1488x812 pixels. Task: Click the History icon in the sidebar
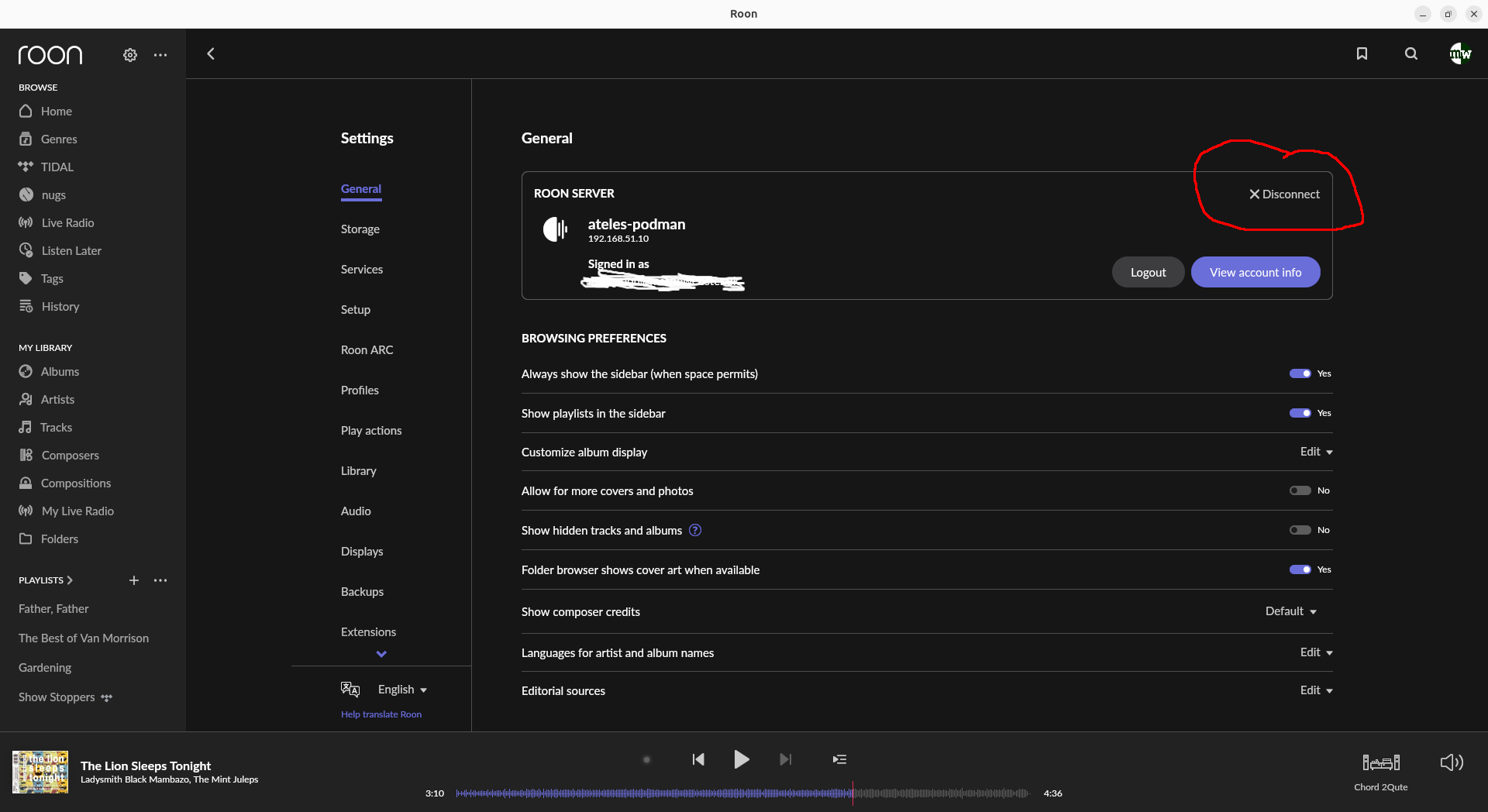point(26,306)
